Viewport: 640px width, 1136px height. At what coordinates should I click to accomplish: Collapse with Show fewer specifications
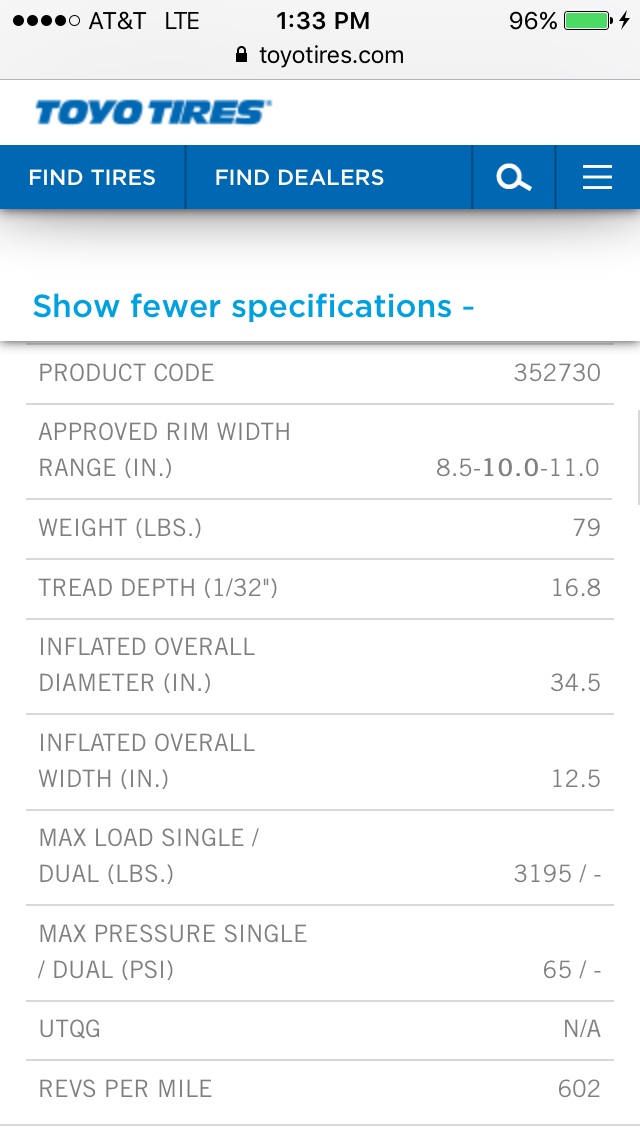tap(254, 306)
